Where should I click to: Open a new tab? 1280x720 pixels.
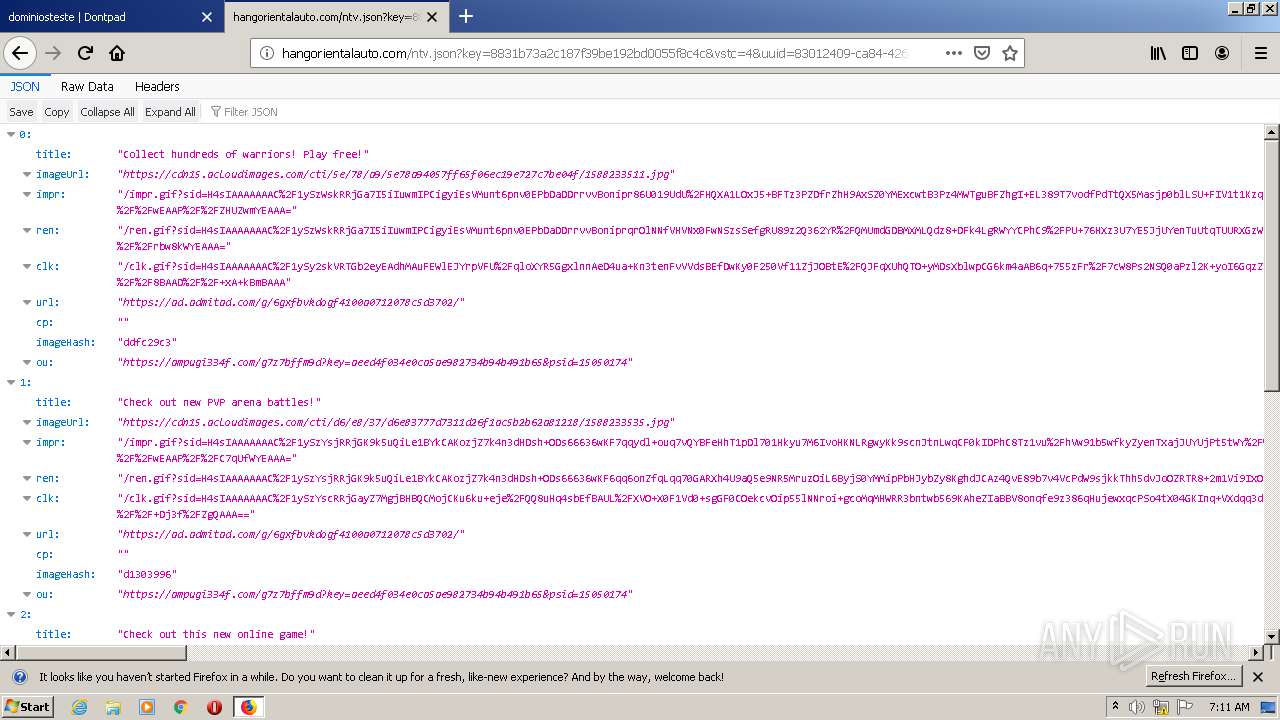466,16
